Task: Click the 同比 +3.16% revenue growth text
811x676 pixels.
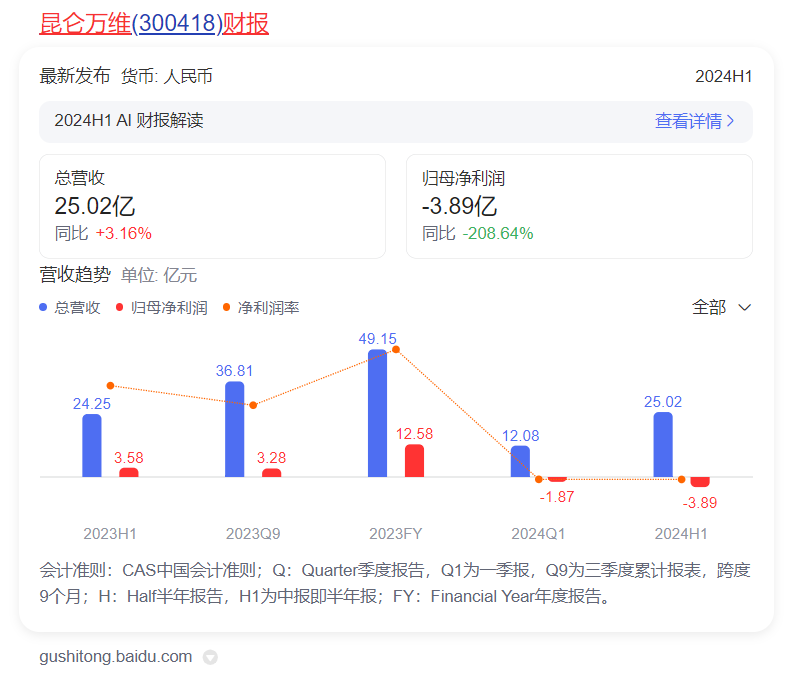Action: click(103, 233)
